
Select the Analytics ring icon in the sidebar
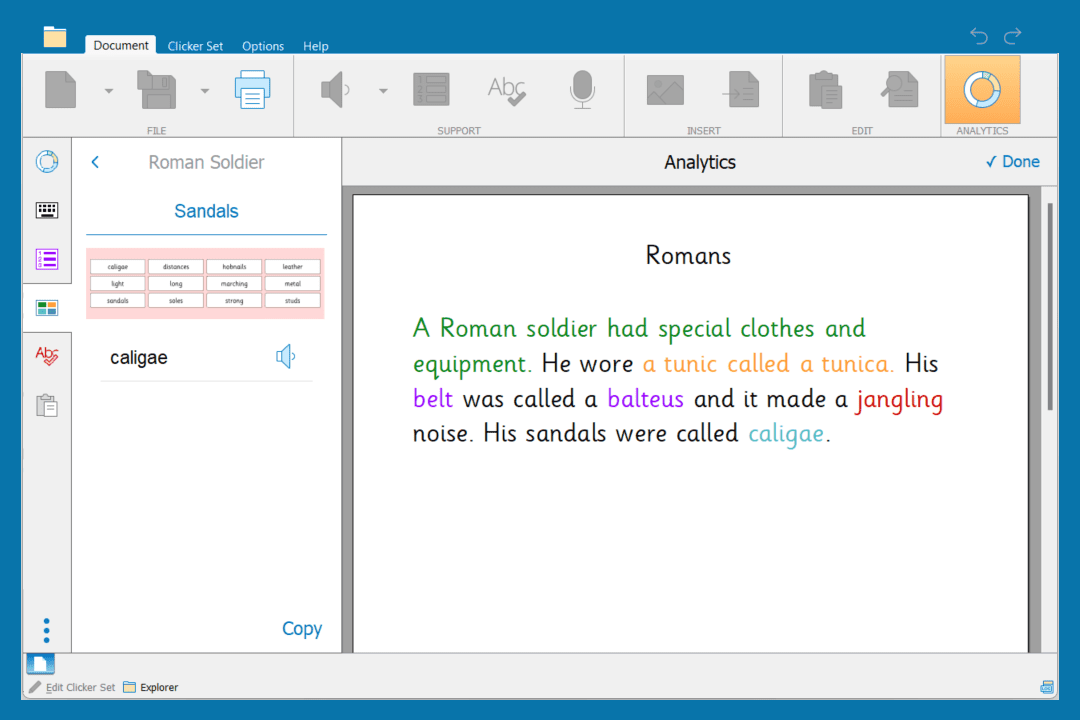click(47, 162)
